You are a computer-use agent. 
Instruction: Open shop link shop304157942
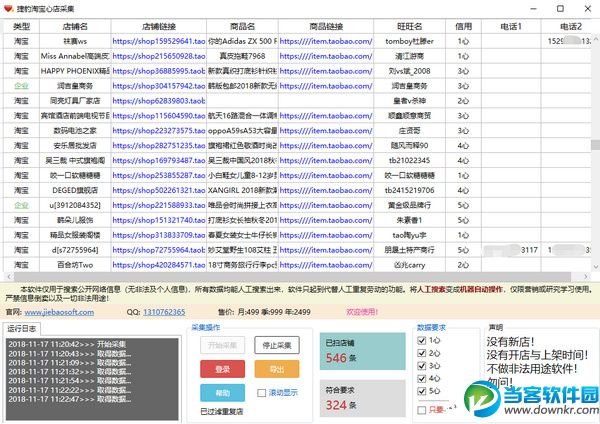[x=159, y=86]
